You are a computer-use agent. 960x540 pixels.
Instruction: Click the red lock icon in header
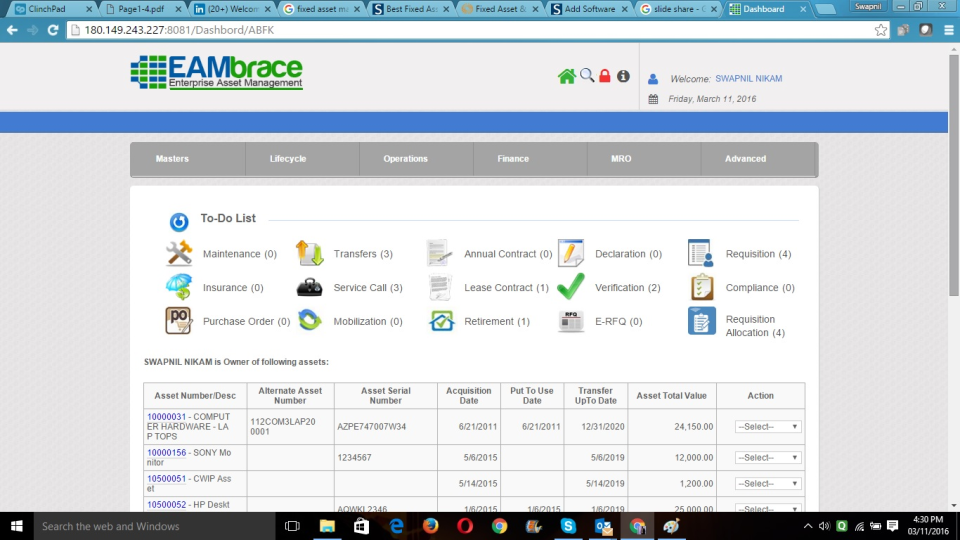coord(605,75)
